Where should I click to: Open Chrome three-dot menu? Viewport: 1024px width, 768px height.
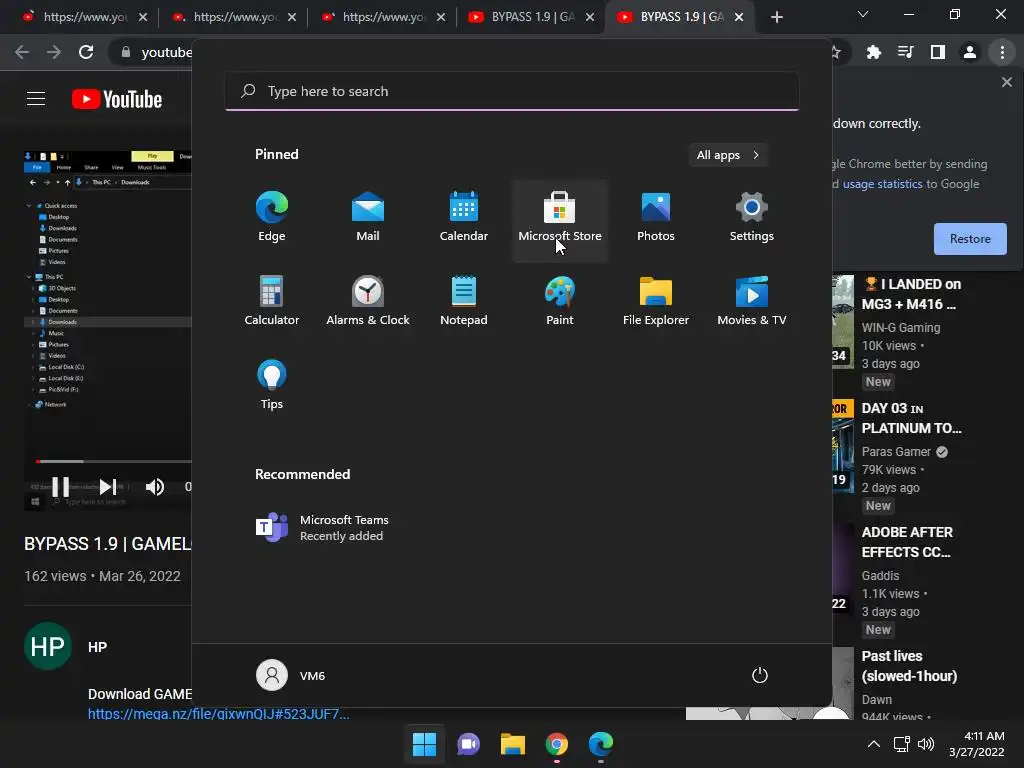tap(1002, 52)
